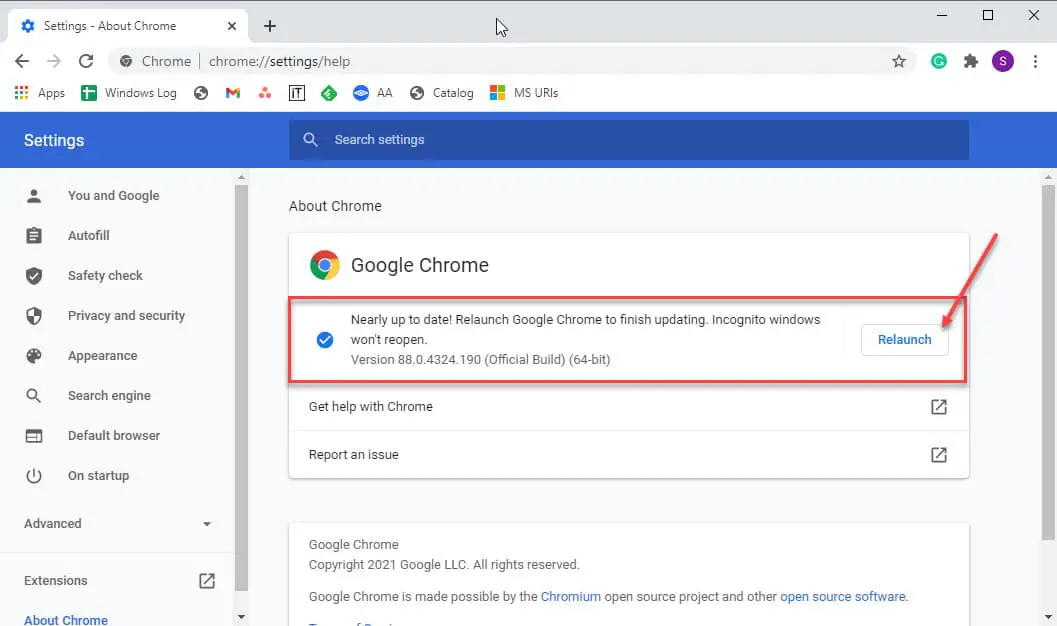
Task: Go back using the browser back arrow
Action: click(22, 61)
